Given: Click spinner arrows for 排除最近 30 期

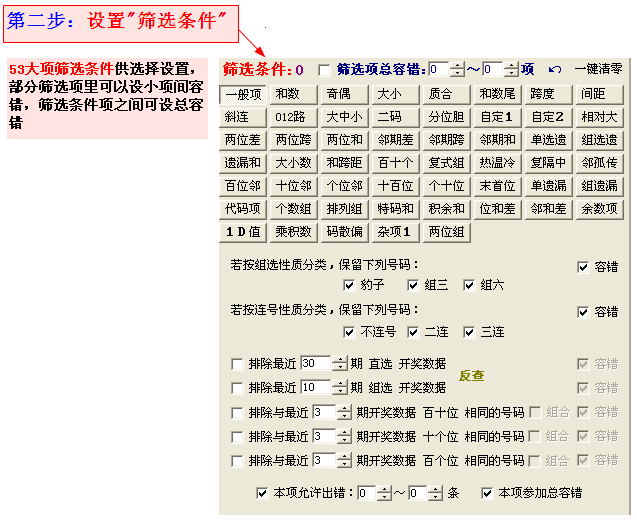Looking at the screenshot, I should [x=340, y=364].
